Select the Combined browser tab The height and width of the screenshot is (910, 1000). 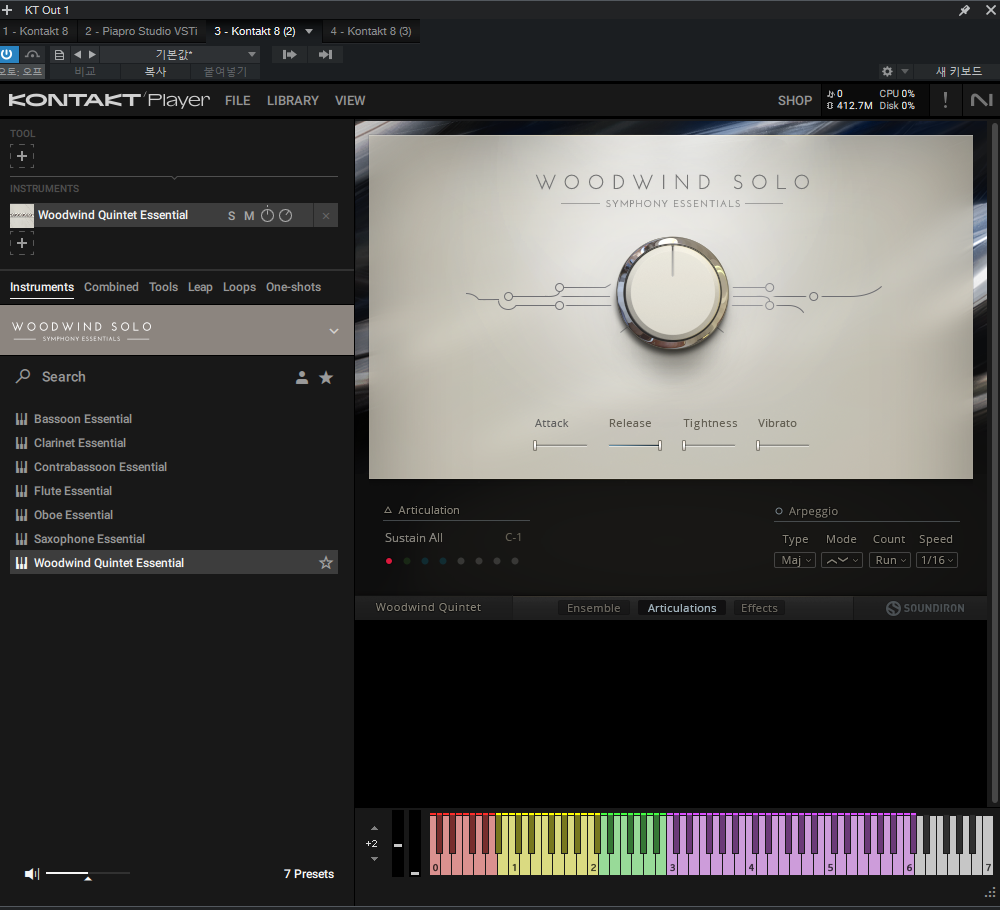click(111, 287)
